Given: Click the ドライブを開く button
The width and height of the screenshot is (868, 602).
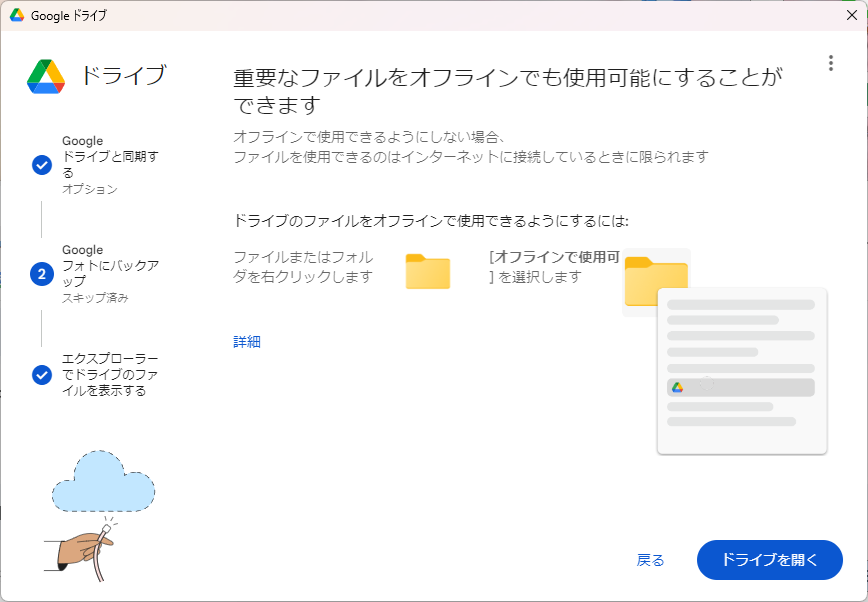Looking at the screenshot, I should tap(769, 560).
